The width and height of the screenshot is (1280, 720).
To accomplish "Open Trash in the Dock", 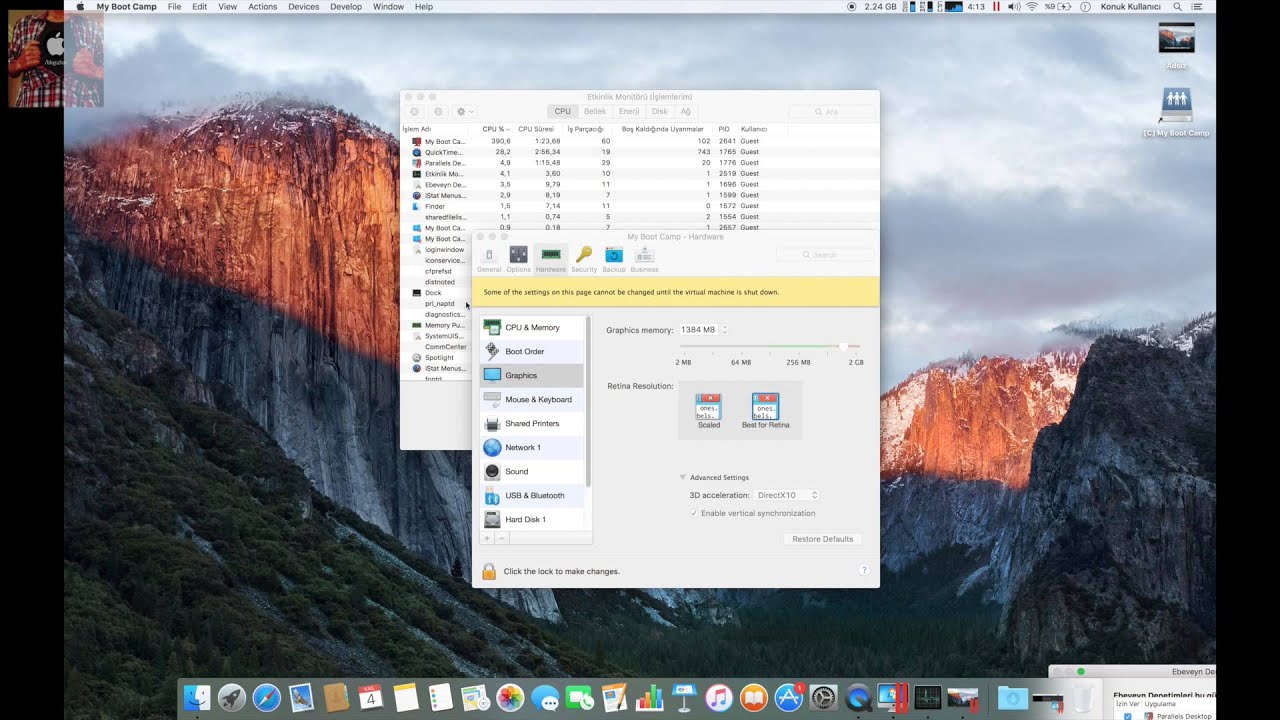I will point(1082,697).
